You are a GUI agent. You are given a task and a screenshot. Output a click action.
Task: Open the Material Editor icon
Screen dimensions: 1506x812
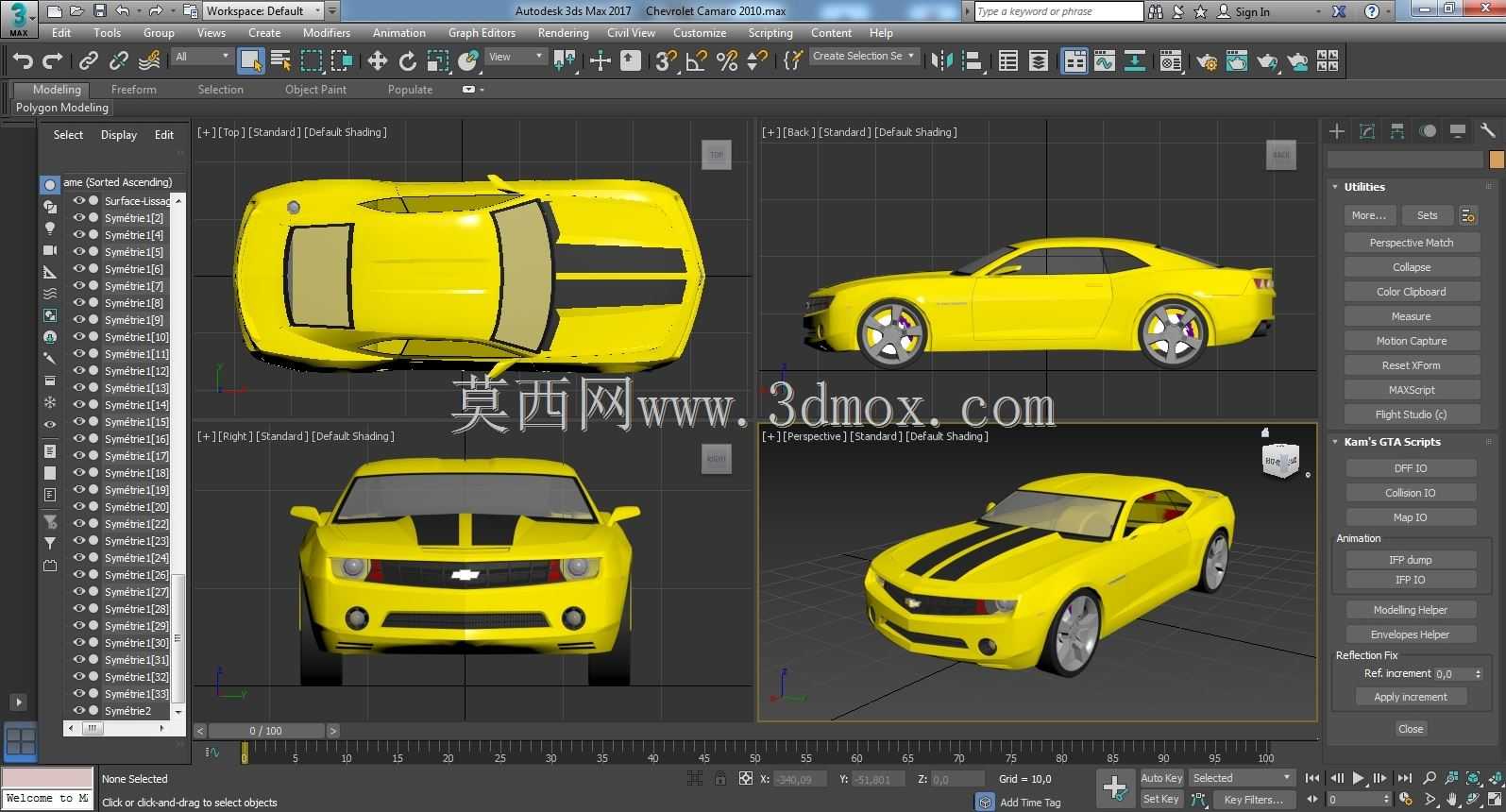(x=1171, y=61)
